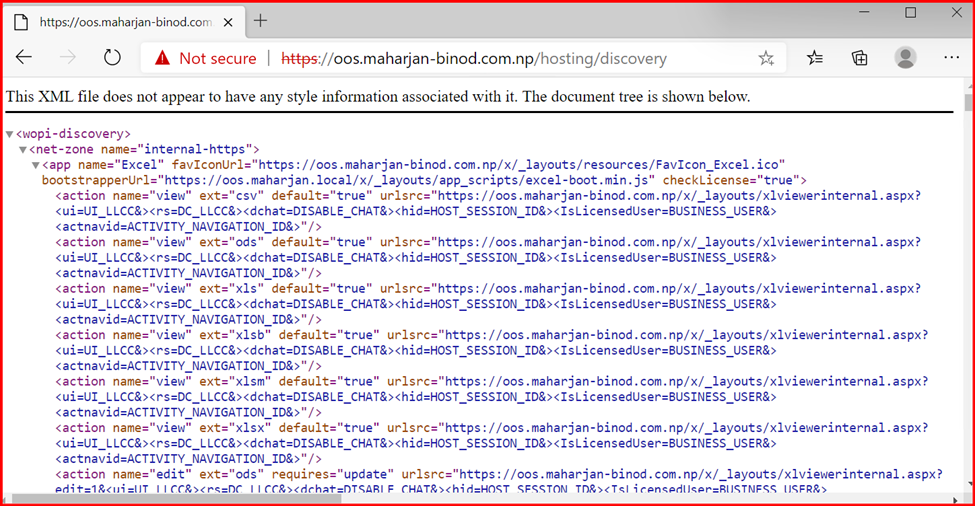Image resolution: width=975 pixels, height=506 pixels.
Task: Click the forward navigation arrow
Action: pyautogui.click(x=68, y=58)
